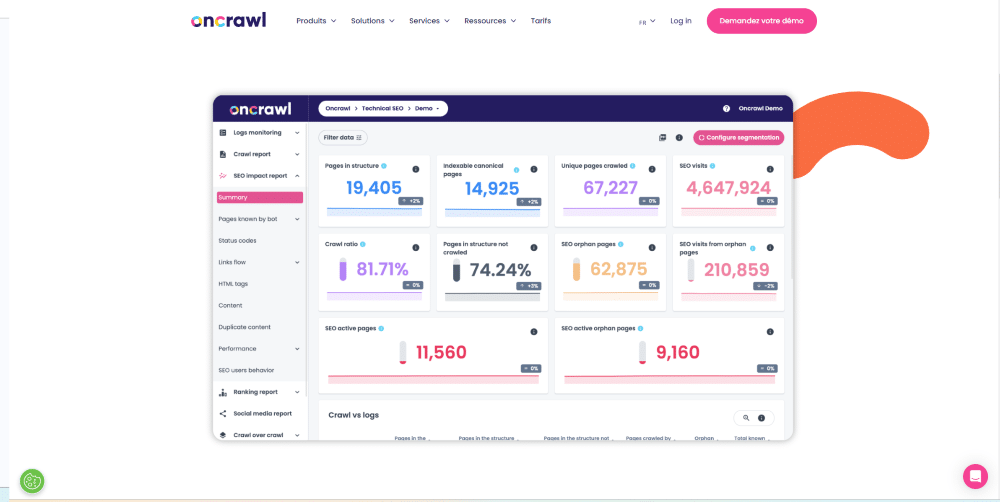
Task: Click the Oncrawl logo inside the dashboard
Action: pos(260,109)
